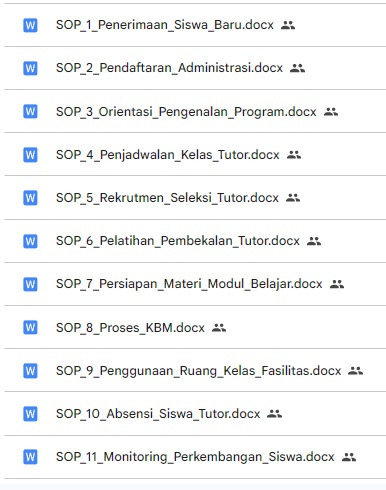
Task: Click shared-people icon on SOP_11_Monitoring_Perkembangan_Siswa row
Action: coord(349,457)
